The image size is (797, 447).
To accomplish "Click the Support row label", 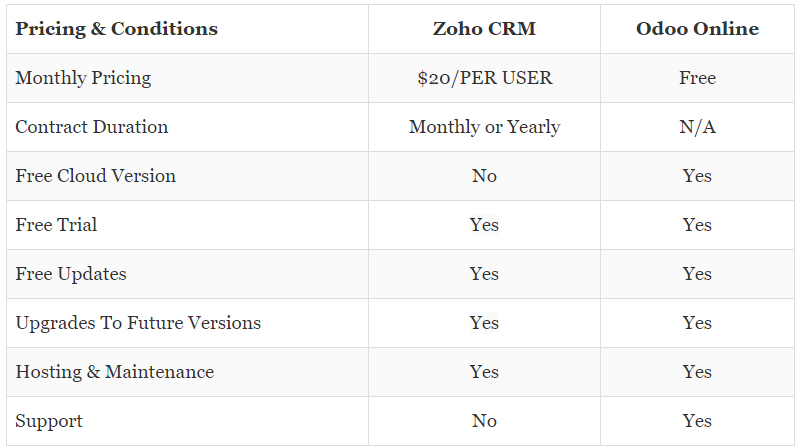I will (49, 421).
